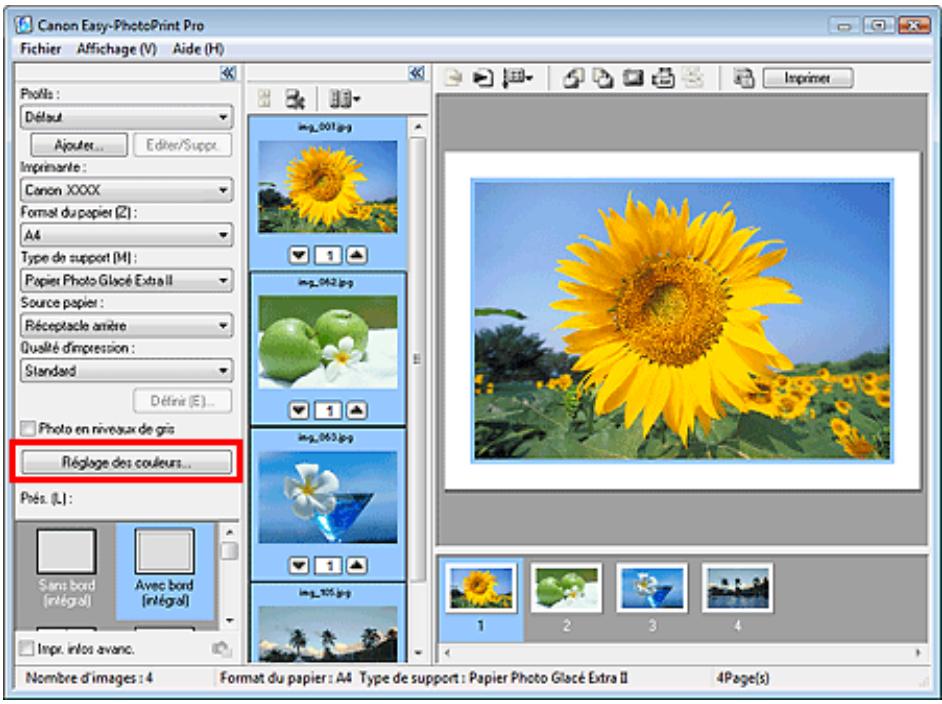Click layout list scrollbar up arrow
This screenshot has height=704, width=942.
pyautogui.click(x=229, y=532)
